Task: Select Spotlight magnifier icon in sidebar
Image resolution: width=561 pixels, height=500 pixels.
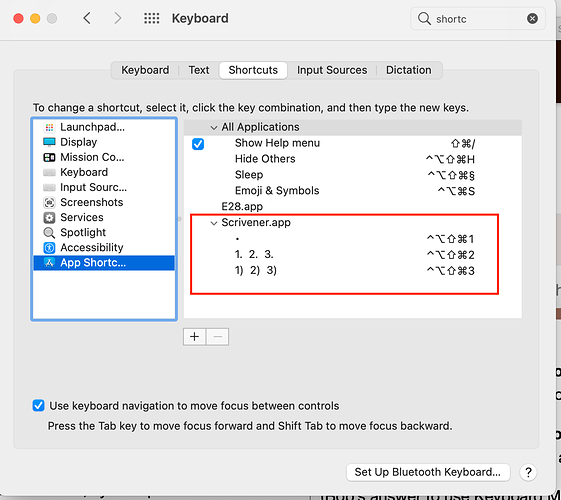Action: click(x=49, y=233)
